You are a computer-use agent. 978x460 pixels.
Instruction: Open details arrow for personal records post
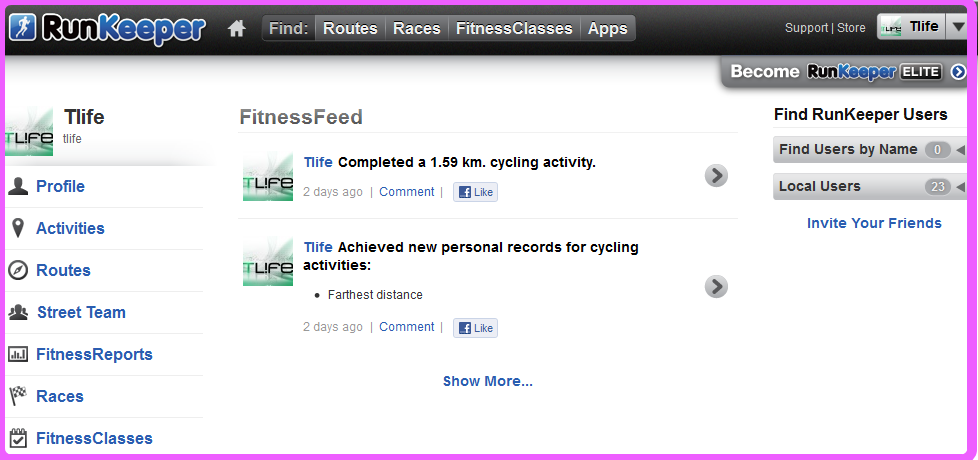716,287
